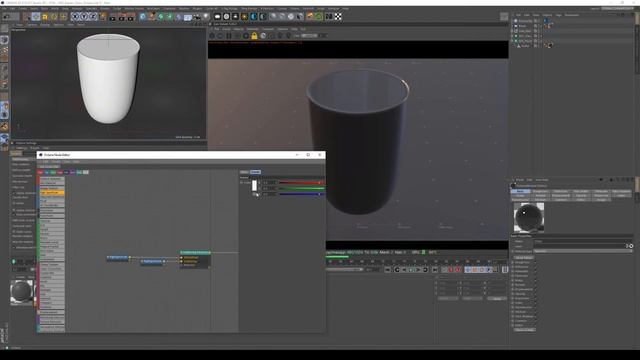Viewport: 640px width, 360px height.
Task: Click the red record keyframe icon in timeline
Action: (450, 269)
